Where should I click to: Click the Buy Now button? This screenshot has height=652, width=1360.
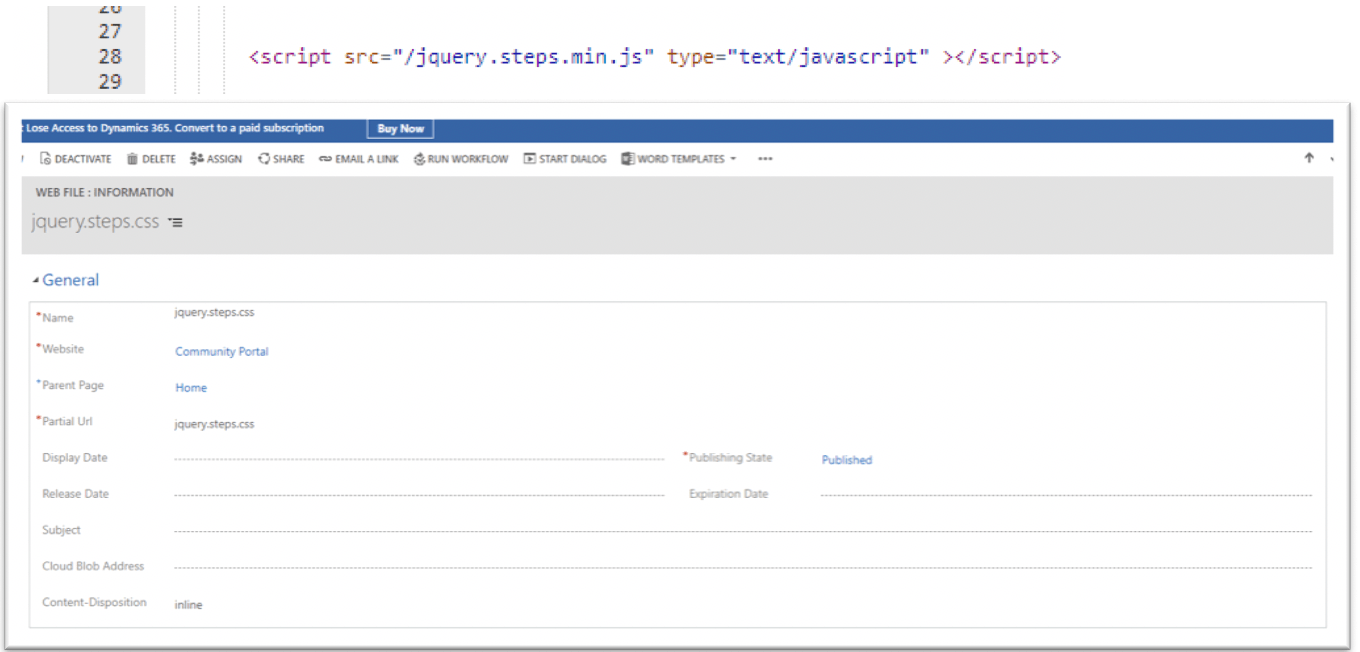(x=400, y=129)
